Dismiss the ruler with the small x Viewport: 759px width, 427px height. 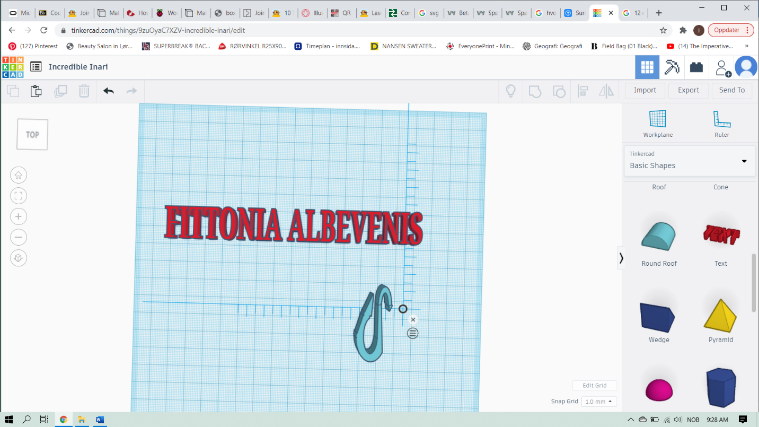[413, 320]
